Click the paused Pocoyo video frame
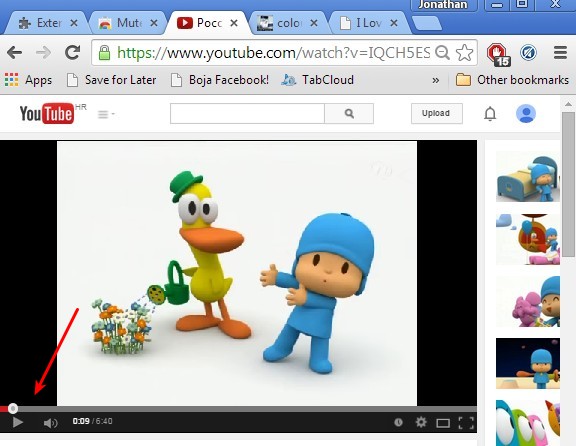576x446 pixels. 237,273
